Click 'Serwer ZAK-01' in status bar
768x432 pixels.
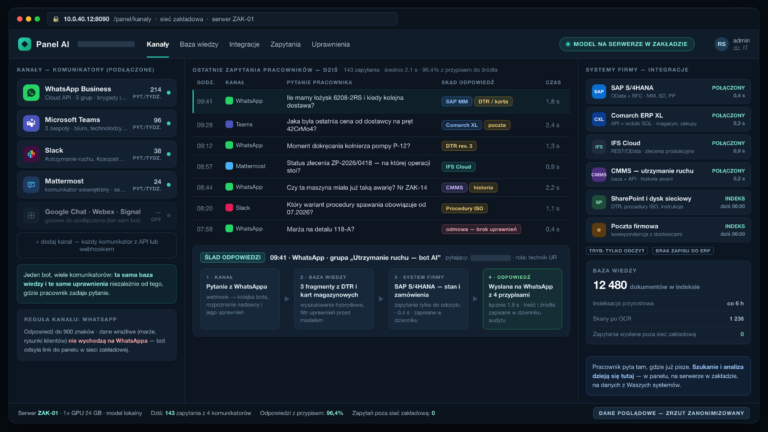coord(38,413)
